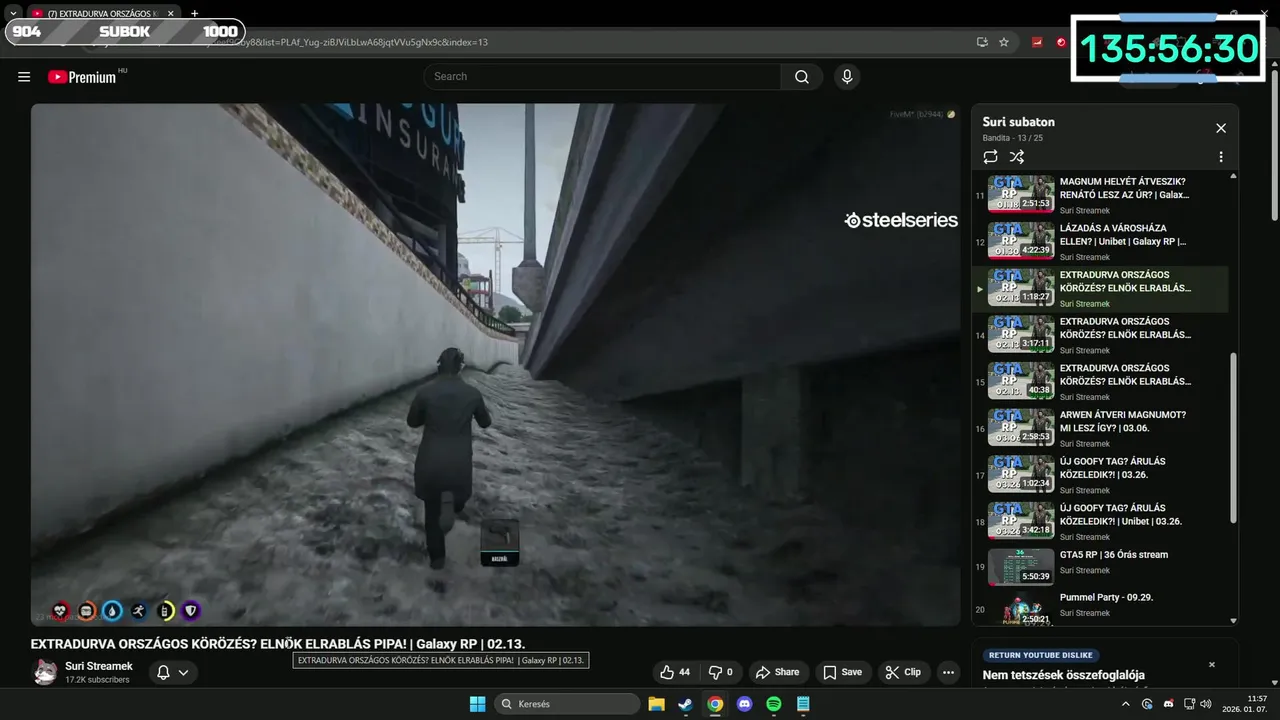Play GTA5 RP 36 Órás stream video
The width and height of the screenshot is (1280, 720).
(x=1100, y=567)
